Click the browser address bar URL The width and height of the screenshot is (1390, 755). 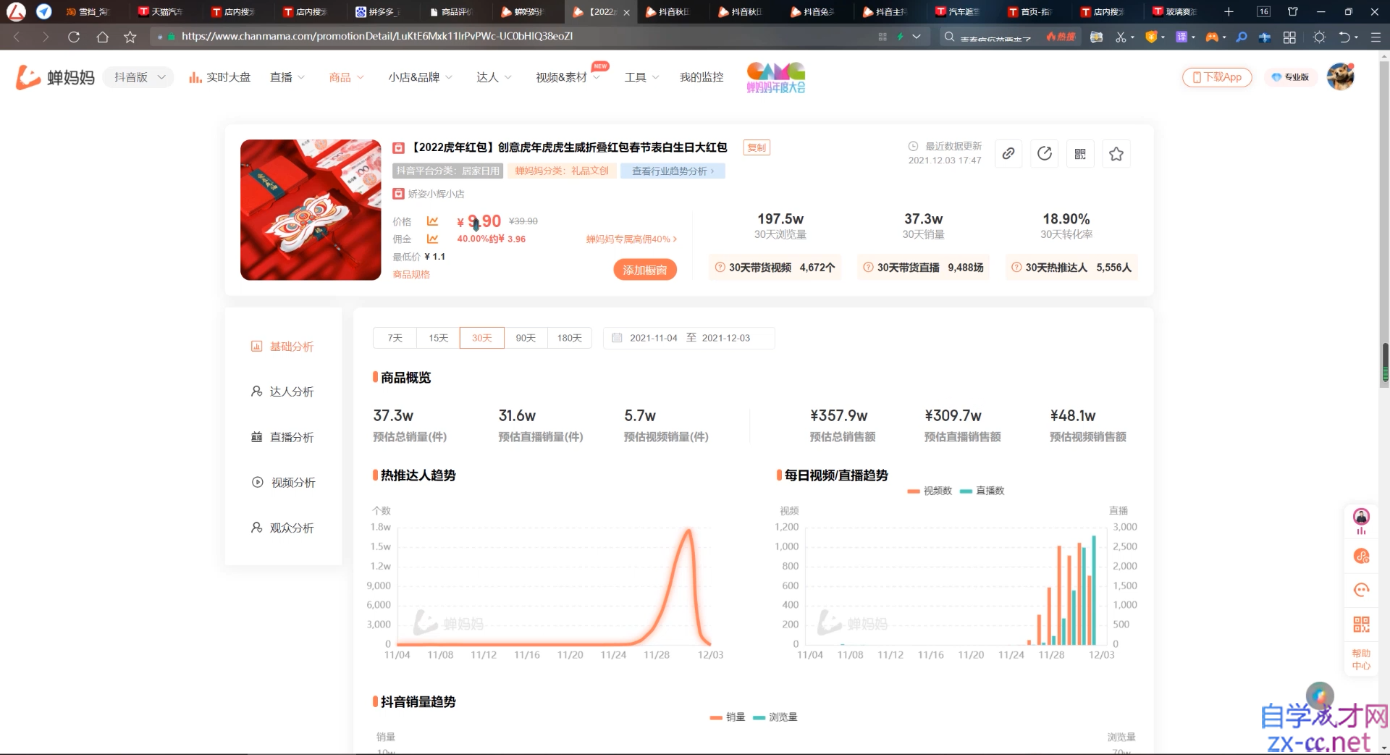click(377, 36)
